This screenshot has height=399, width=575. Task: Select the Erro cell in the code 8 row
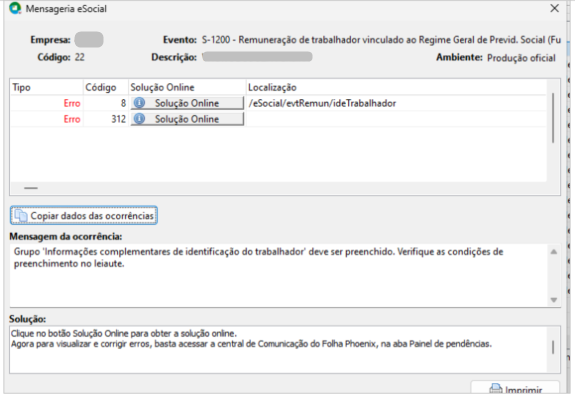pyautogui.click(x=47, y=103)
